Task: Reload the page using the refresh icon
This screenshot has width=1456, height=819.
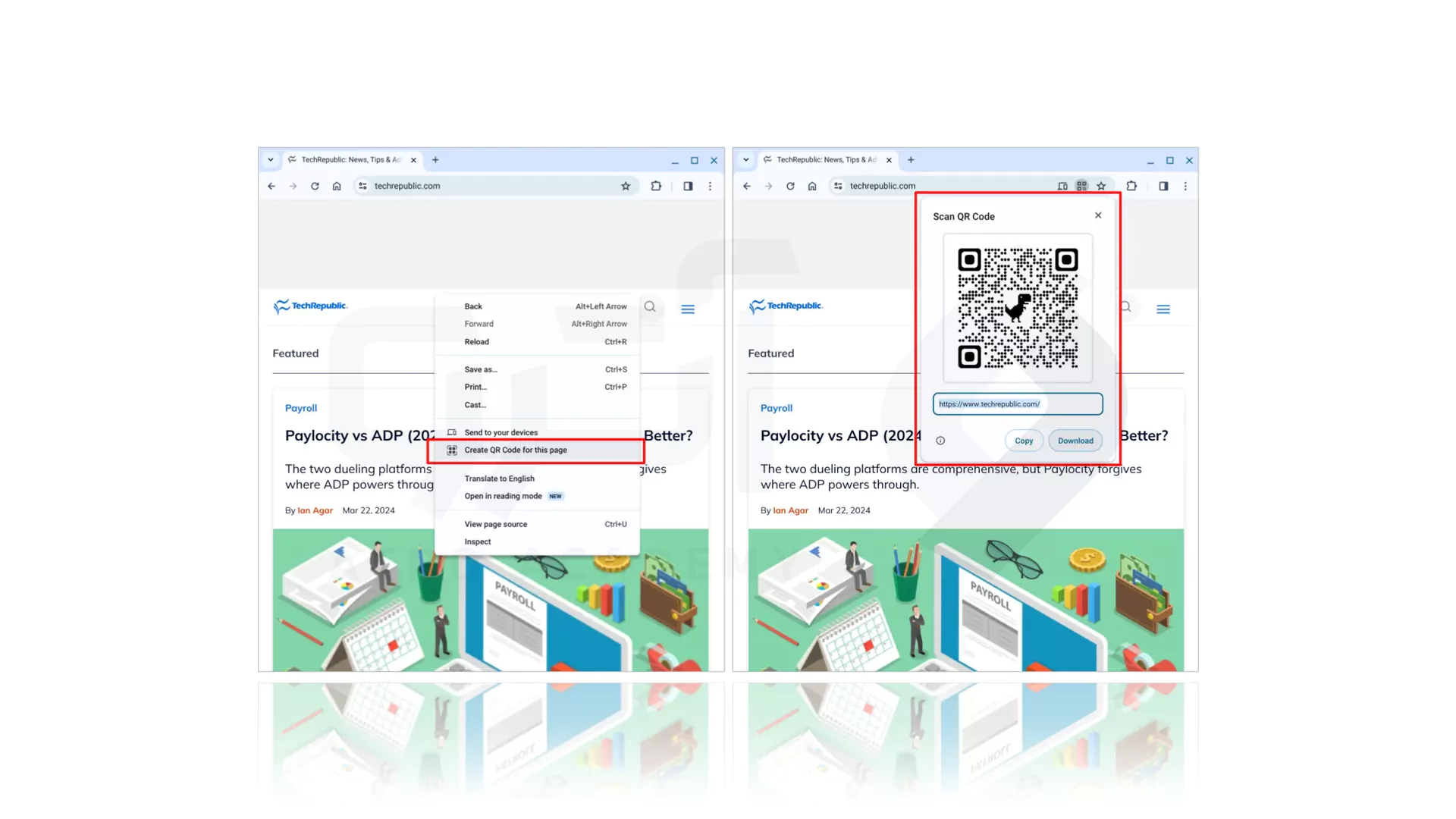Action: [x=315, y=186]
